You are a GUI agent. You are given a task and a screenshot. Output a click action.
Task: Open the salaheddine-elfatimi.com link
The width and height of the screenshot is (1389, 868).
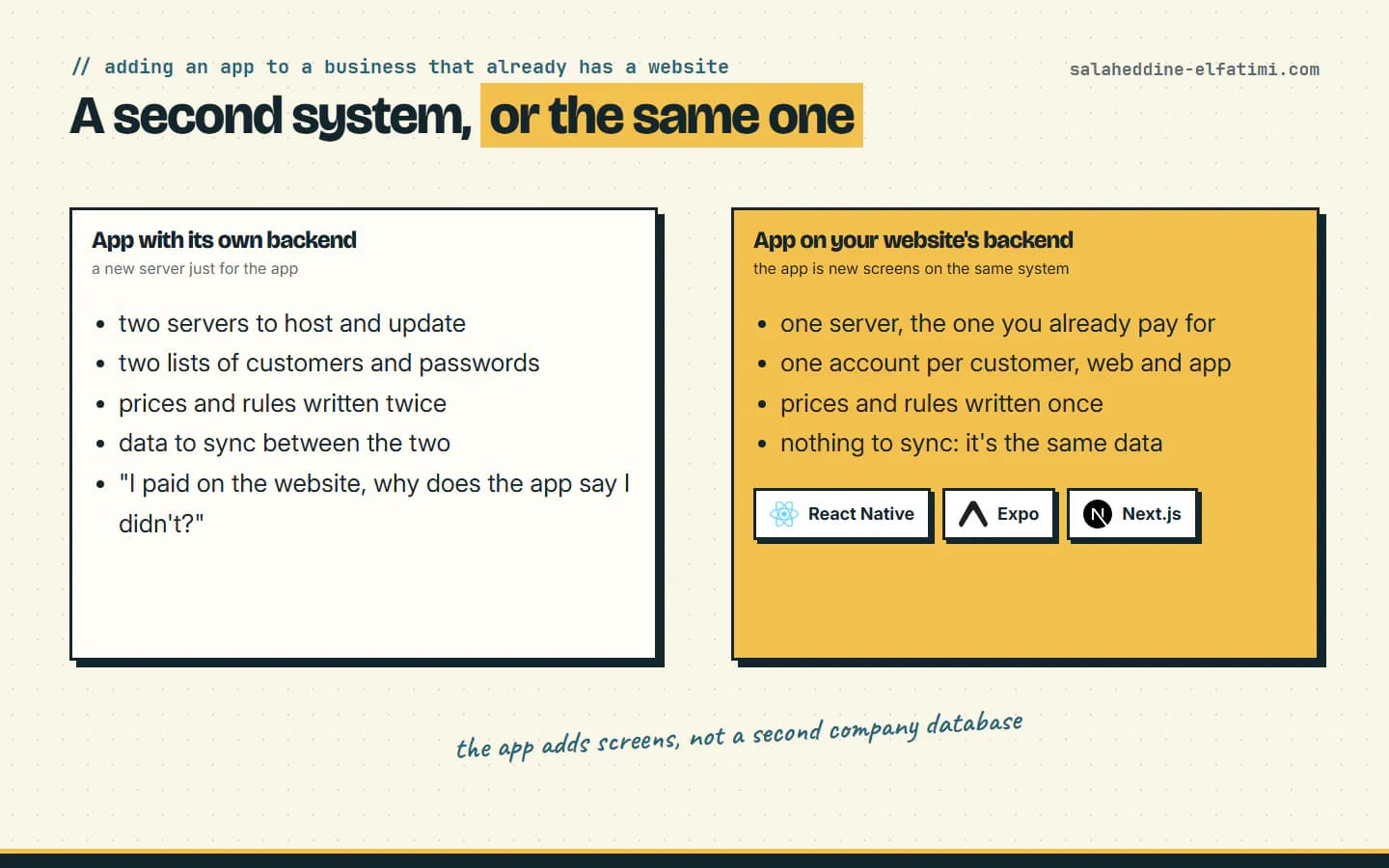coord(1194,69)
